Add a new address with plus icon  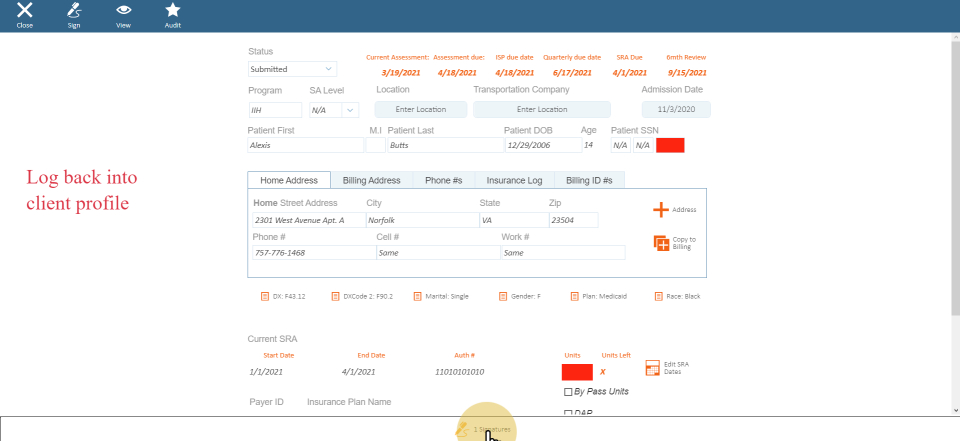click(x=661, y=209)
